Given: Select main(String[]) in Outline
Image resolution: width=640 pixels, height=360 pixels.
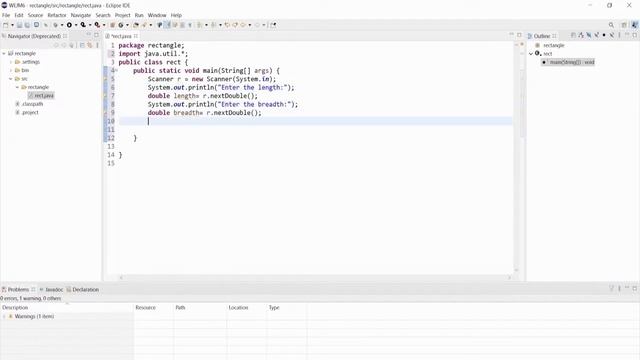Looking at the screenshot, I should point(568,62).
